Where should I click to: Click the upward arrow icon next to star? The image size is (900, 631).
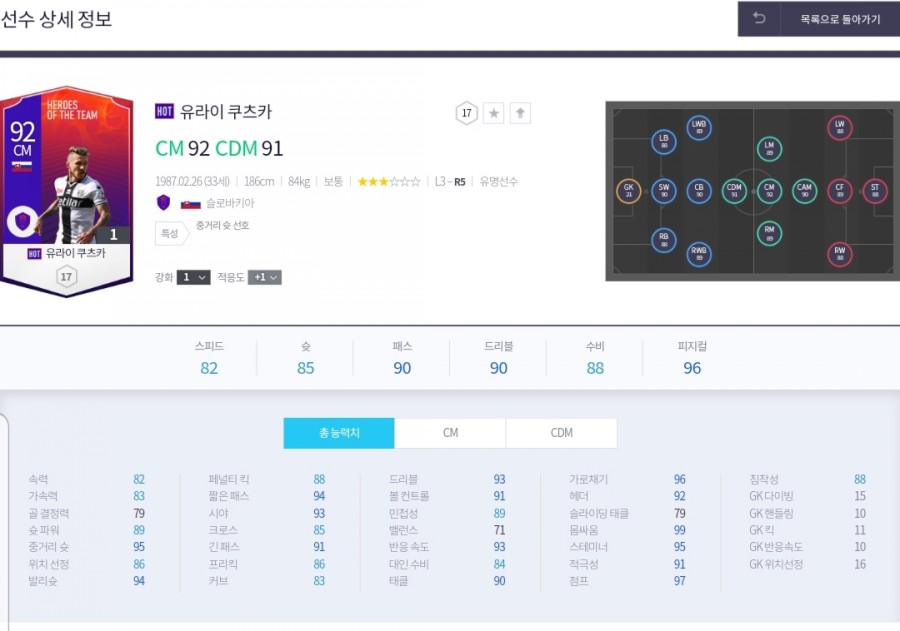point(520,113)
